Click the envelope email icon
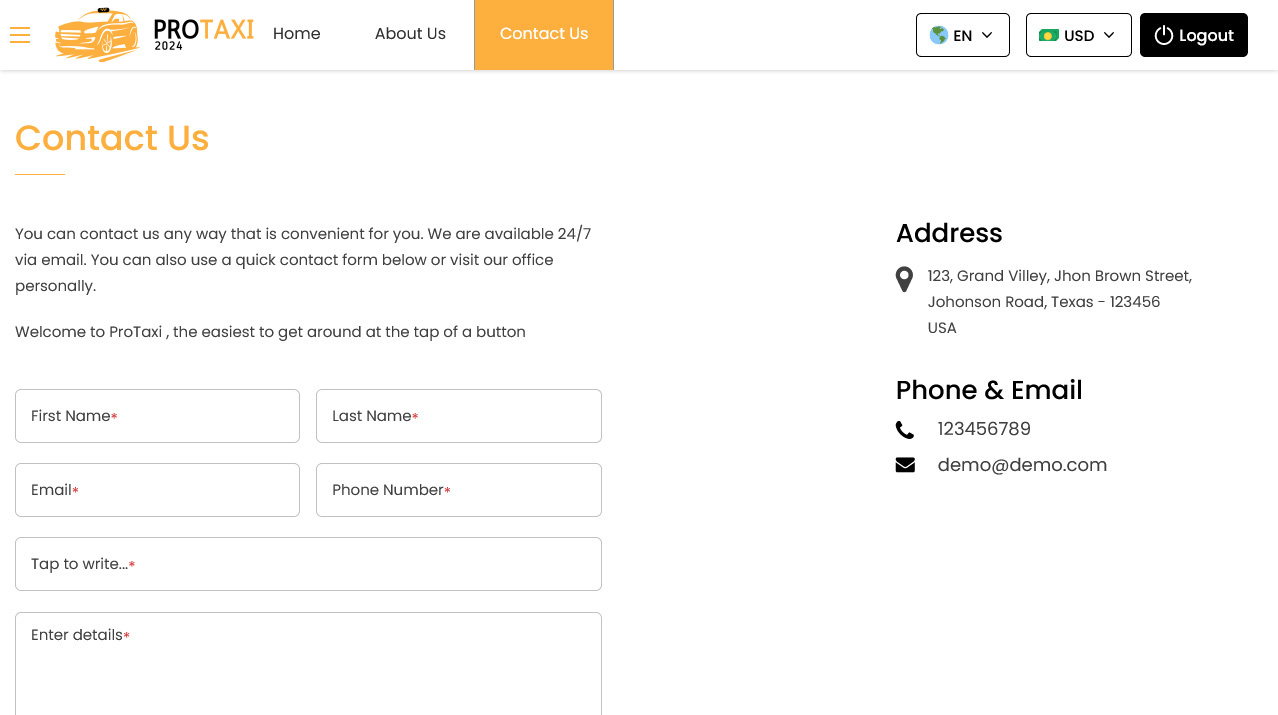 [x=905, y=465]
